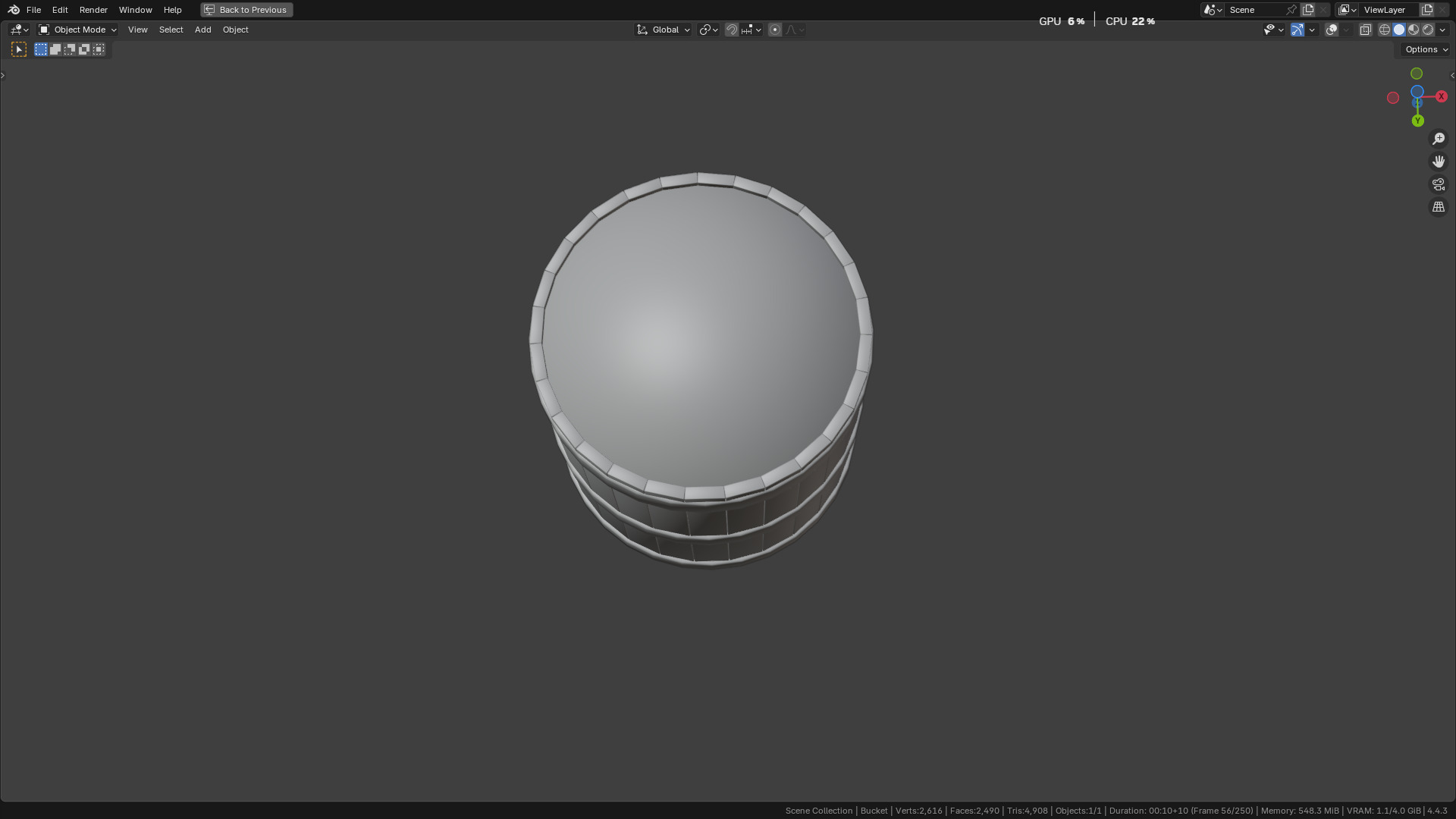Switch to Solid viewport shading
Screen dimensions: 1456x819
1399,30
